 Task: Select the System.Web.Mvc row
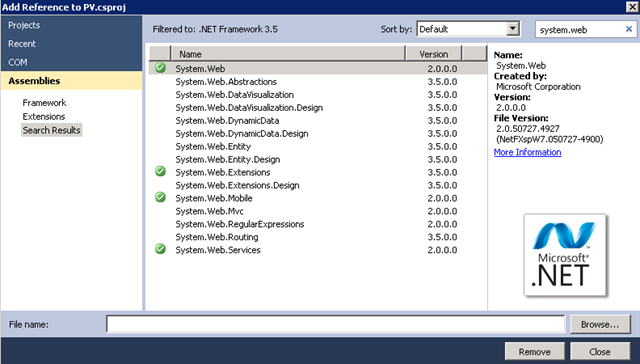318,211
